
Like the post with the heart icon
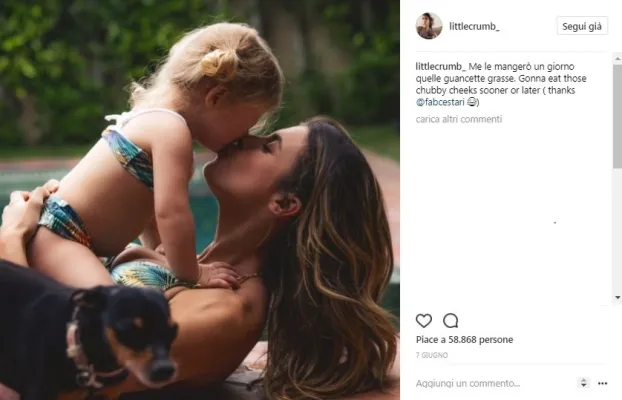pyautogui.click(x=424, y=320)
